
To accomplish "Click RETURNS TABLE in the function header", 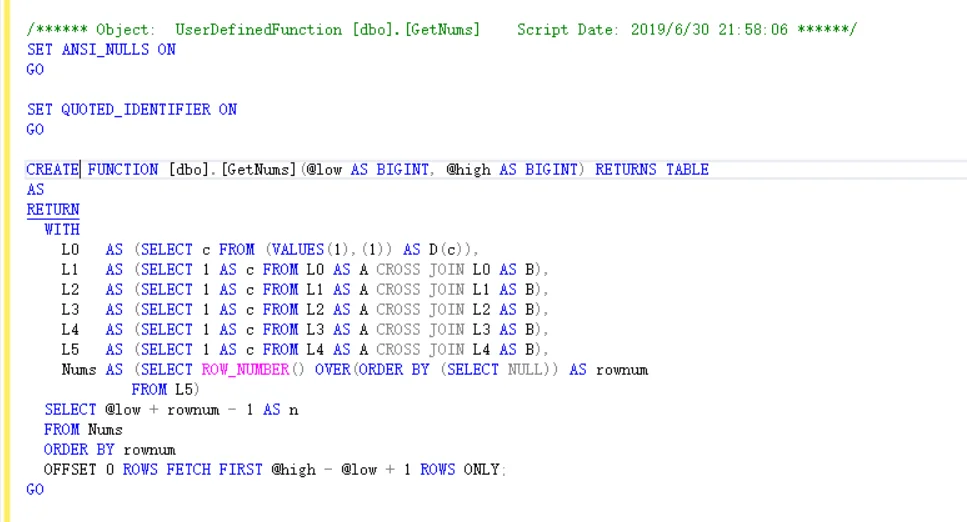I will [652, 170].
